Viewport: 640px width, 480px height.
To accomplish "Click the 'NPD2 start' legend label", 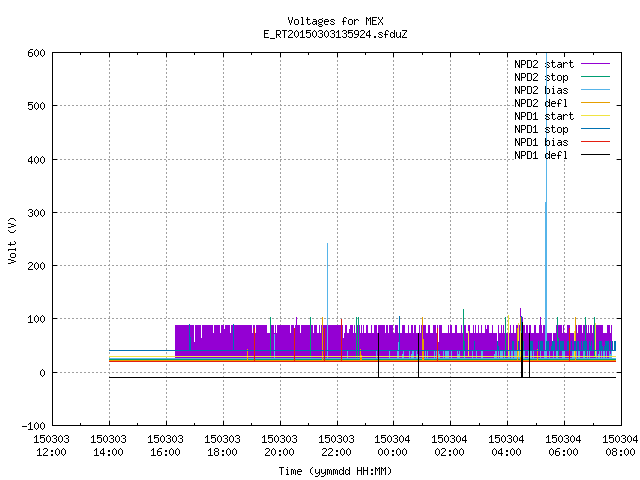I will [x=544, y=64].
